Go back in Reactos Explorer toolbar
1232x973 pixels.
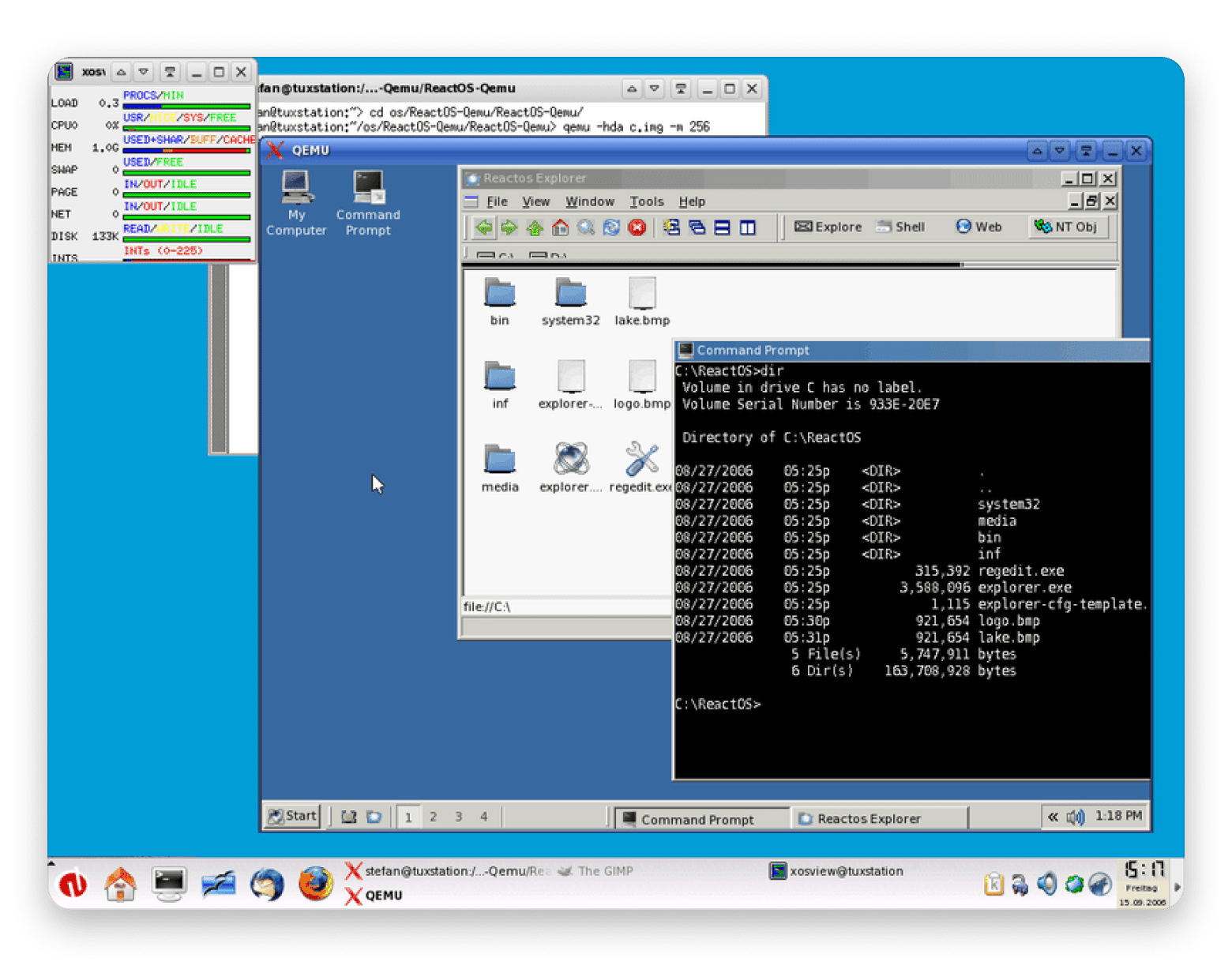point(483,227)
